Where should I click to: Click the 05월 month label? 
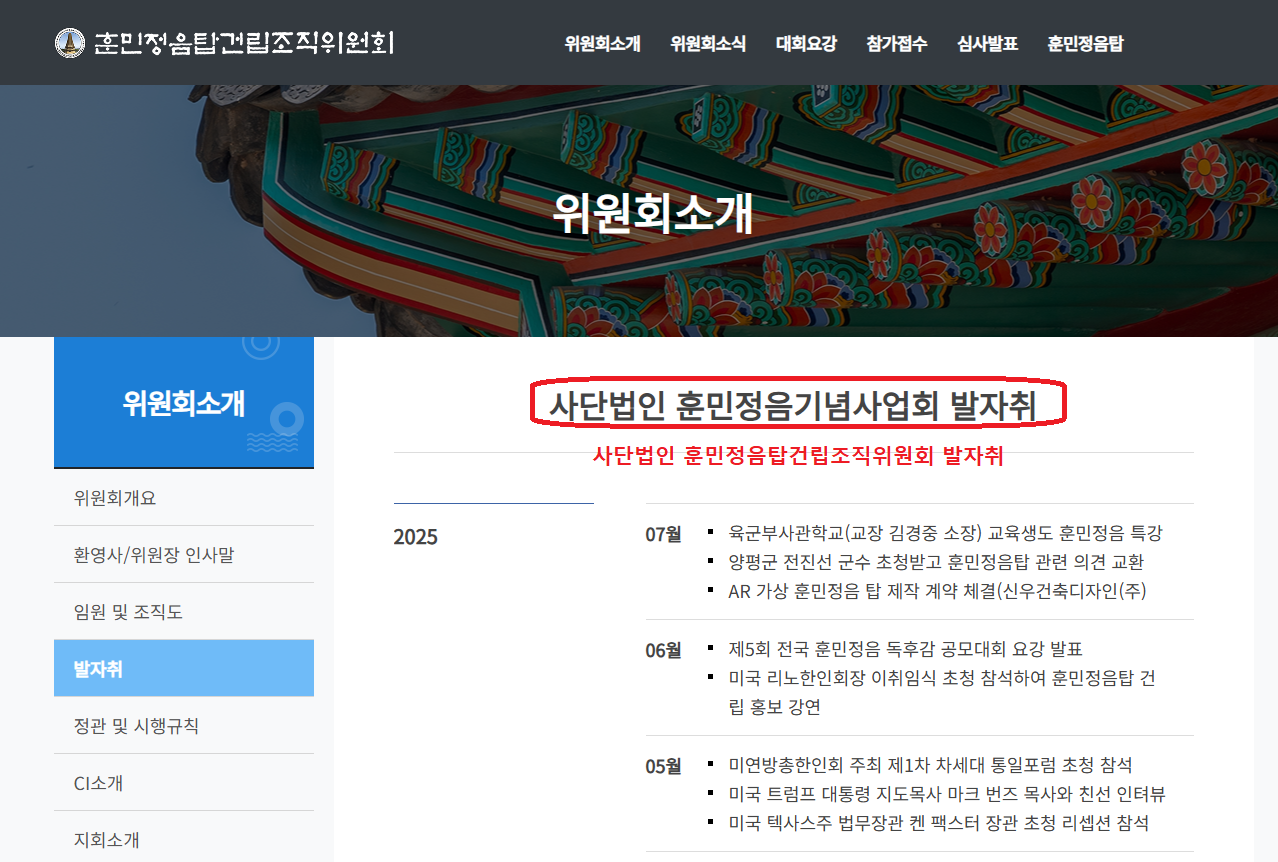(x=663, y=766)
